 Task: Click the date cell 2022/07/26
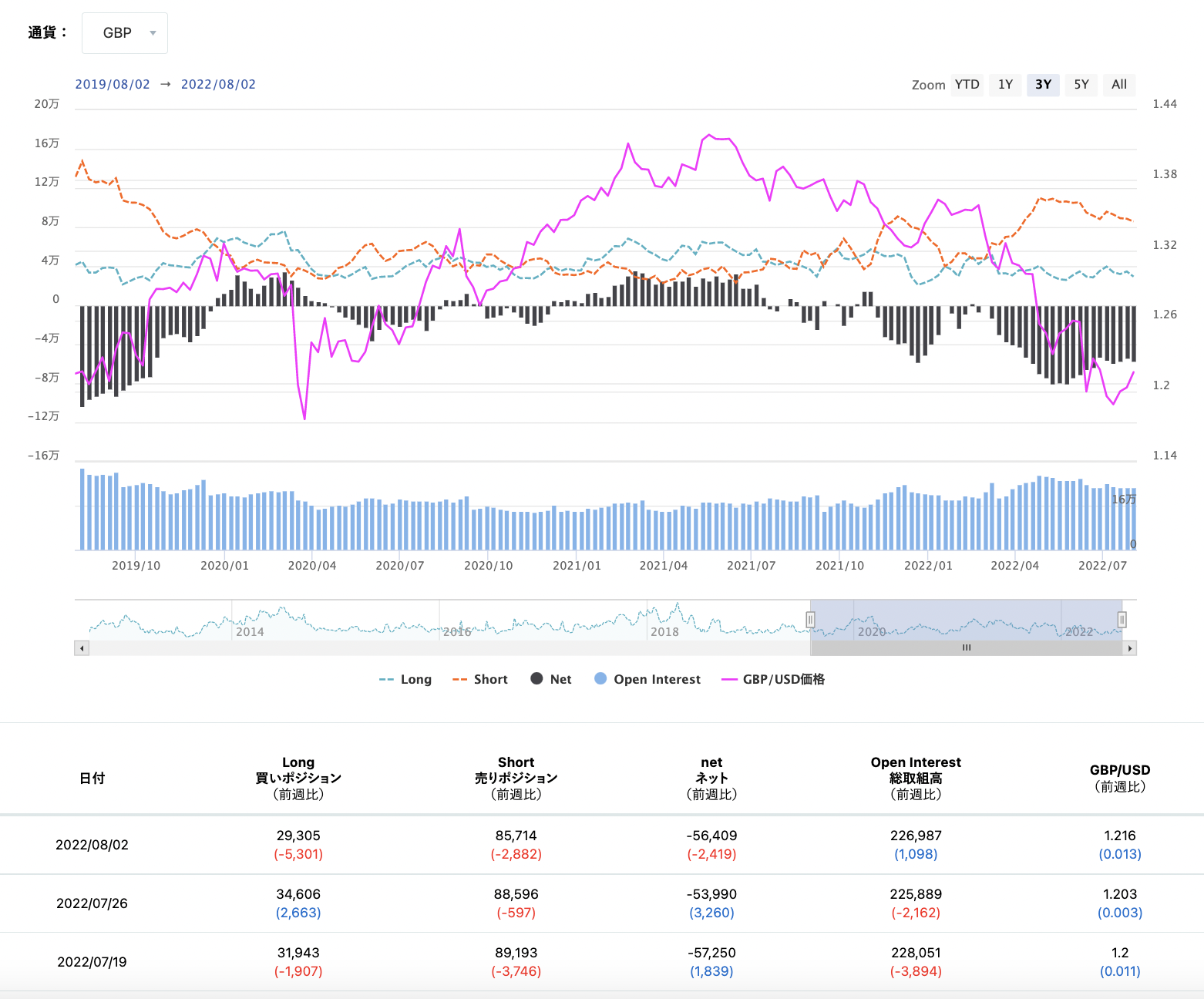92,903
